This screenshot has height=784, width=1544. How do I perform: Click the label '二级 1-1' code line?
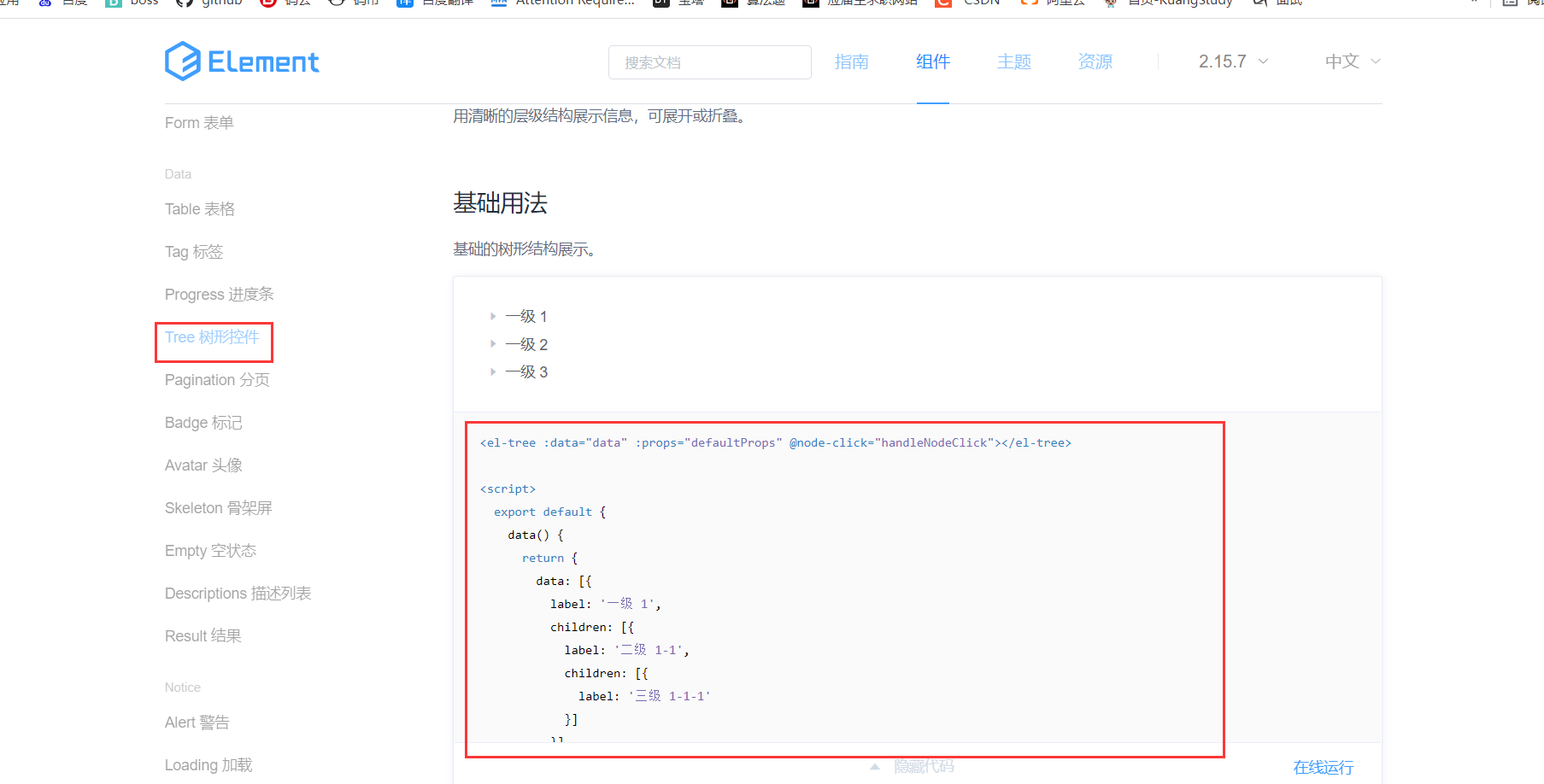click(626, 650)
